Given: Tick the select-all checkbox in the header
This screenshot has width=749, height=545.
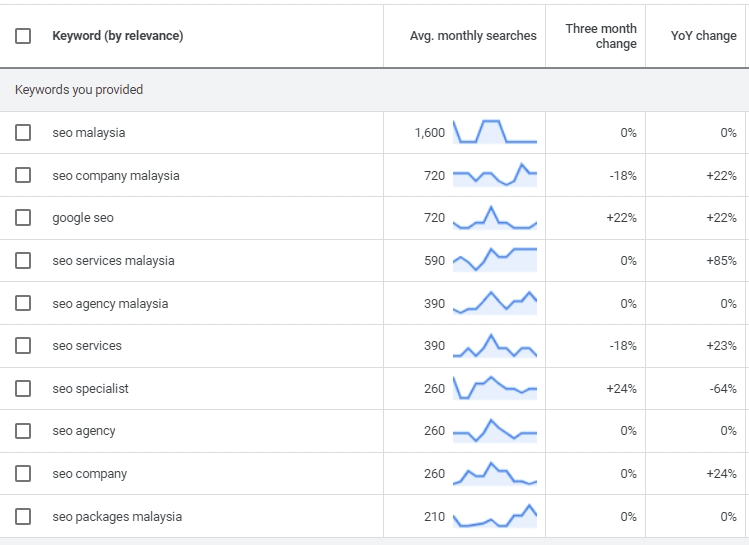Looking at the screenshot, I should 23,36.
